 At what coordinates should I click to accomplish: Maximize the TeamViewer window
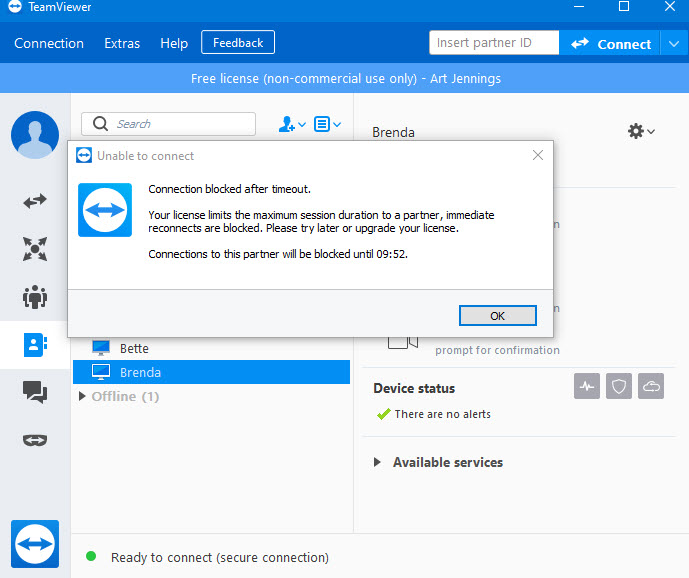624,7
